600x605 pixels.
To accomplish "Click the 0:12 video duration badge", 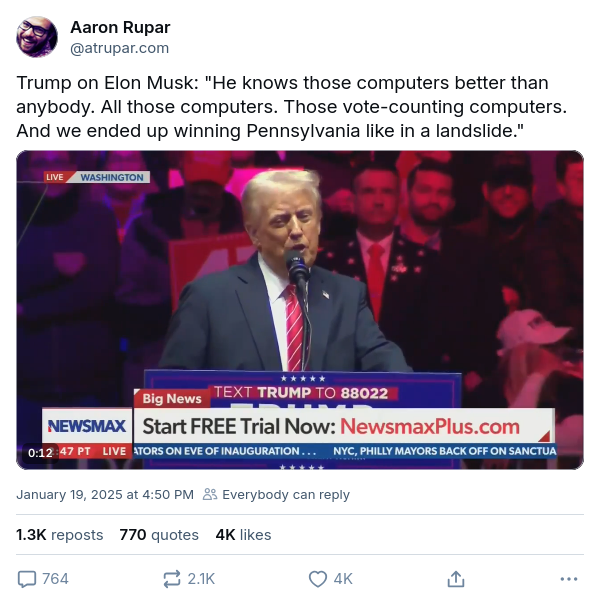I will (40, 452).
